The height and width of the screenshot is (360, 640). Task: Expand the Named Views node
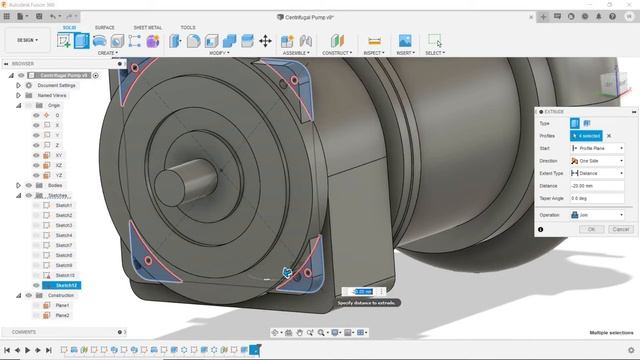coord(18,95)
